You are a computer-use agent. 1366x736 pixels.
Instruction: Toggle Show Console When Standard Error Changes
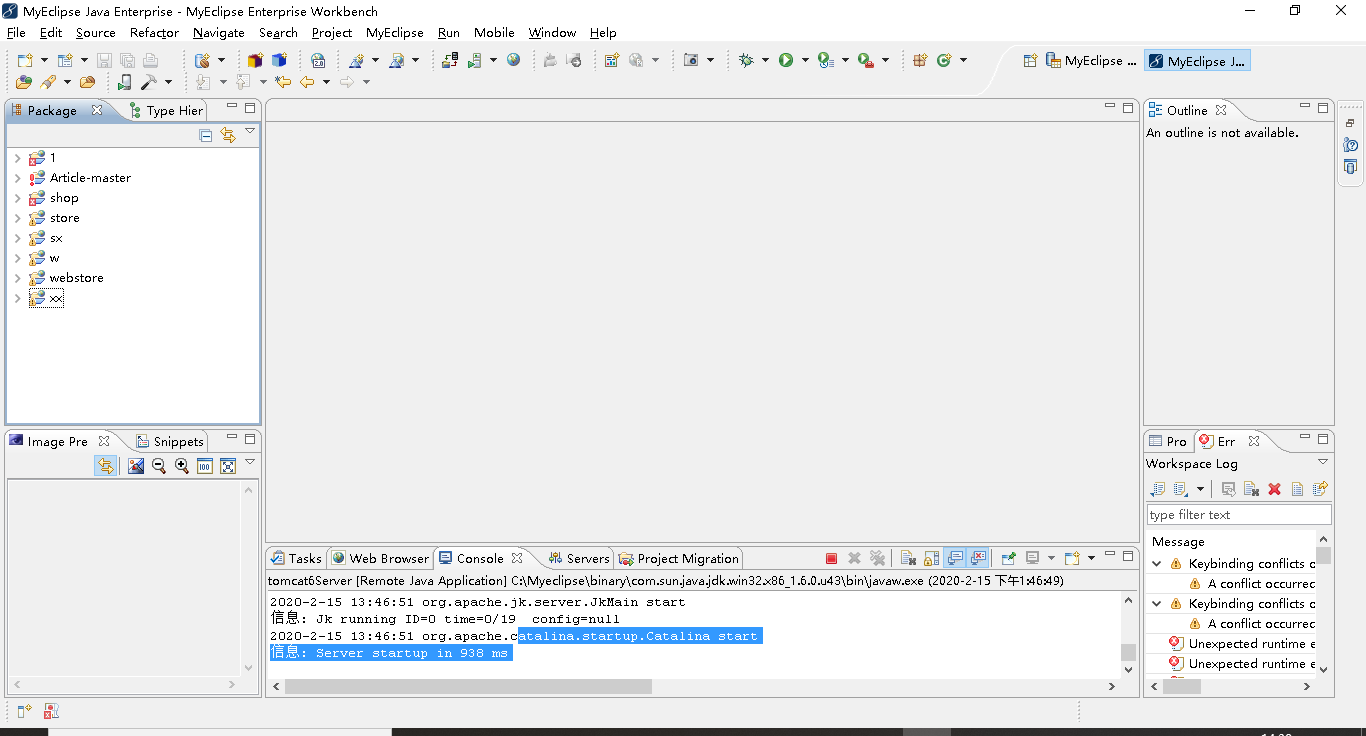(978, 558)
